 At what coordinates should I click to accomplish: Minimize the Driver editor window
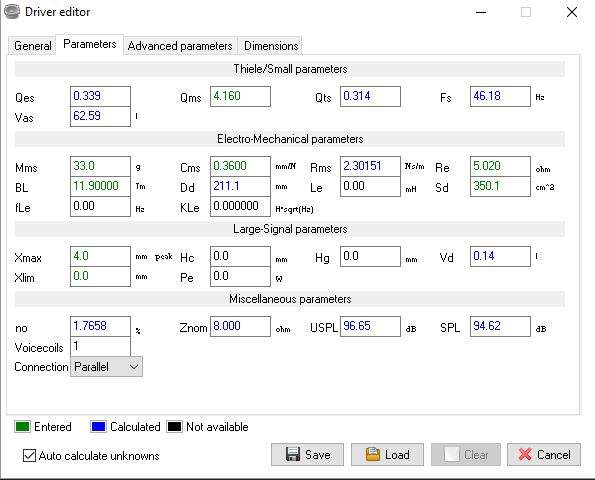coord(481,12)
